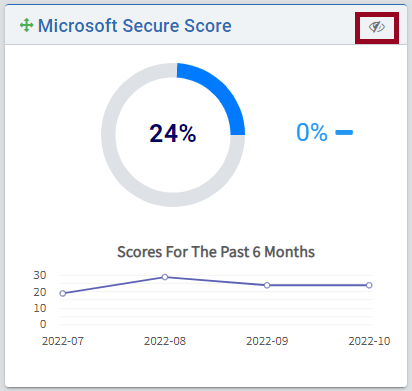Click the line segment between 2022-09 and 2022-10

click(x=318, y=285)
